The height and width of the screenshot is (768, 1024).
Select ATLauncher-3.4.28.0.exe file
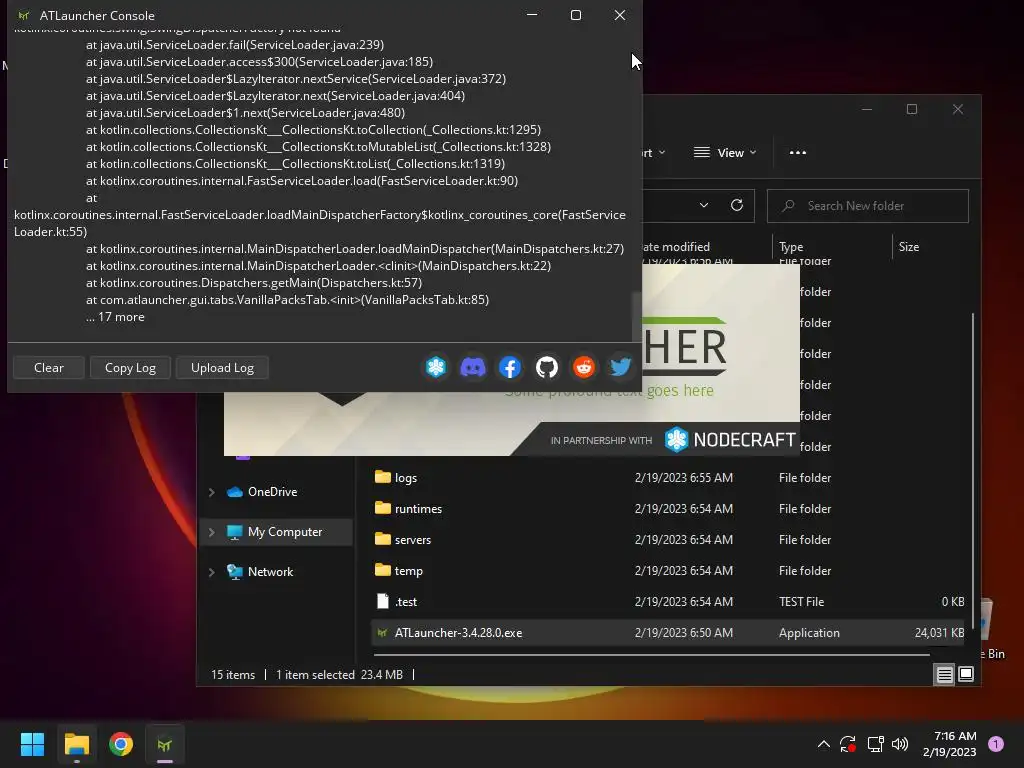point(667,633)
